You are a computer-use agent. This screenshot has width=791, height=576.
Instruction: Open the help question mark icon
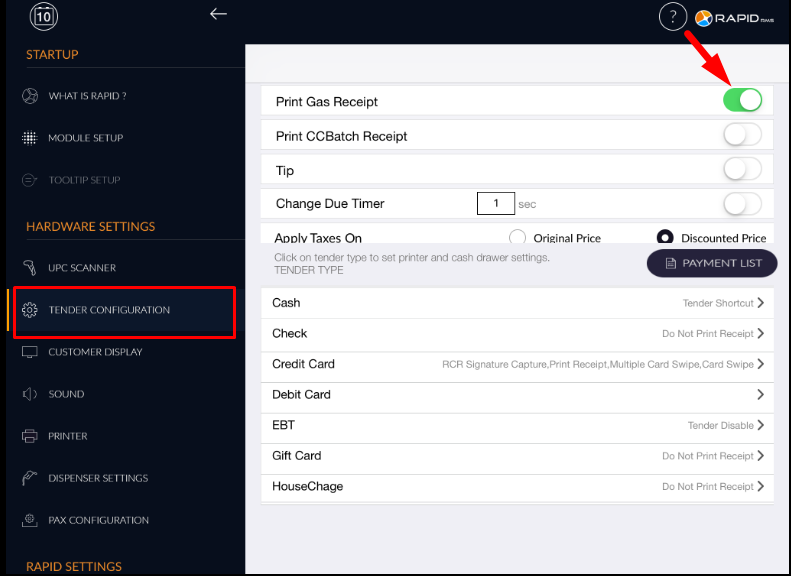coord(674,16)
